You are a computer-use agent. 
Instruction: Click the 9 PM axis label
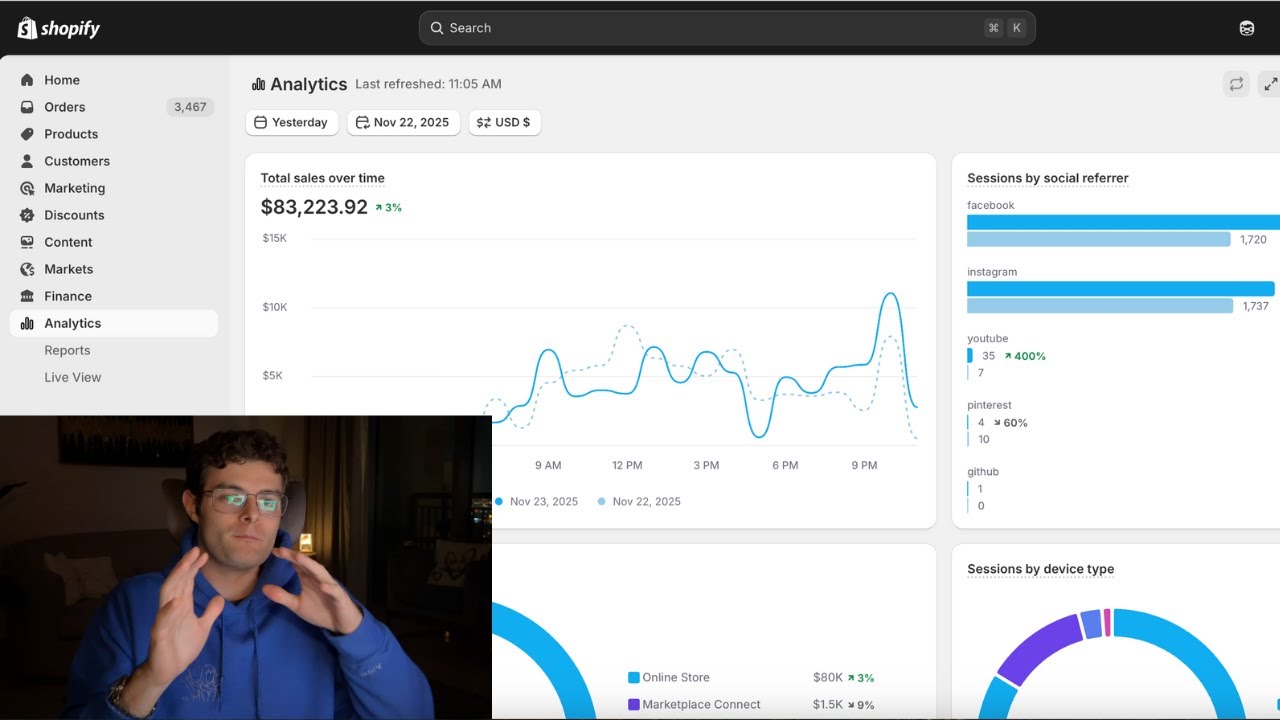click(x=864, y=465)
